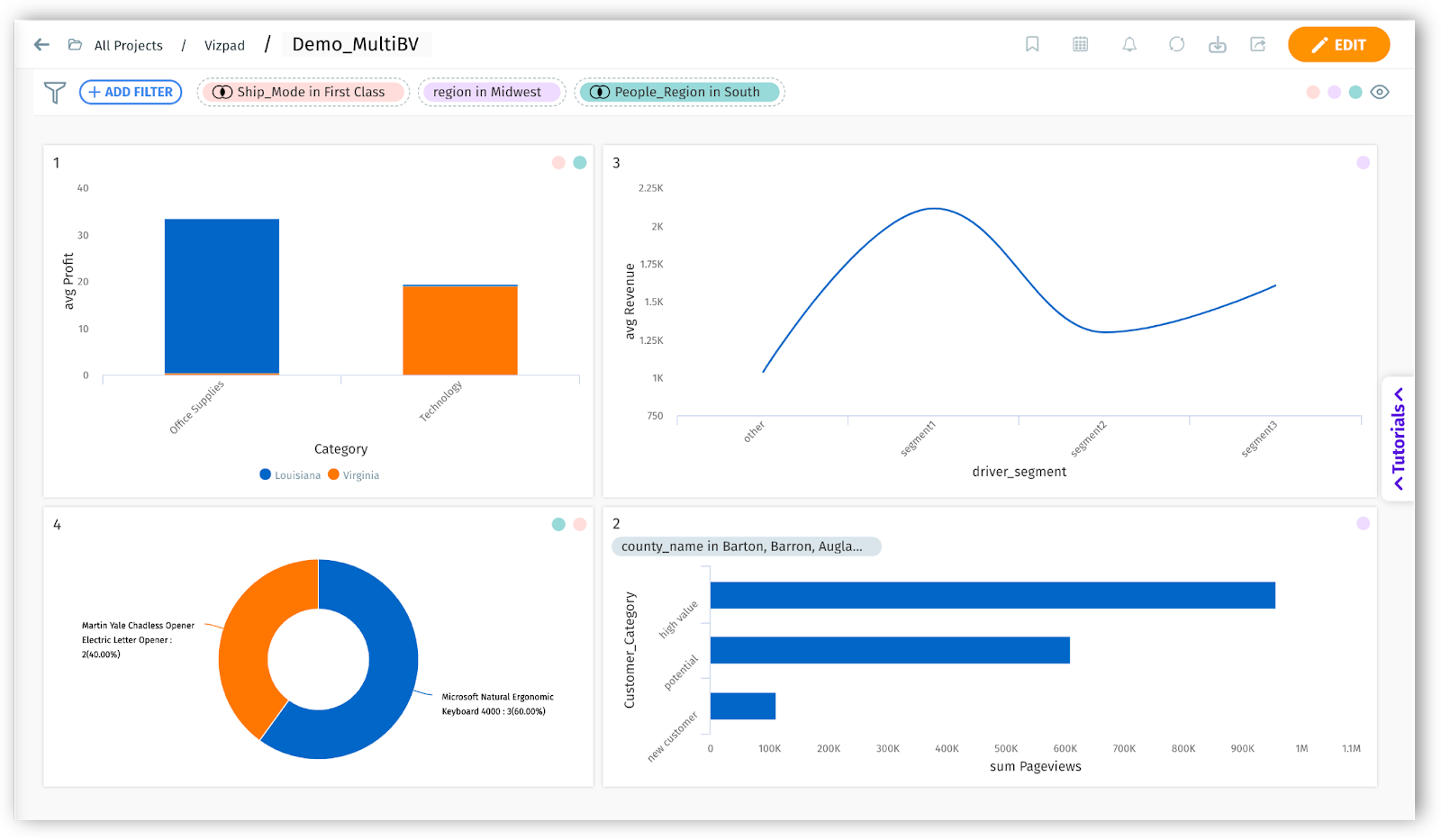Go back using the left arrow icon
1441x840 pixels.
click(x=41, y=44)
